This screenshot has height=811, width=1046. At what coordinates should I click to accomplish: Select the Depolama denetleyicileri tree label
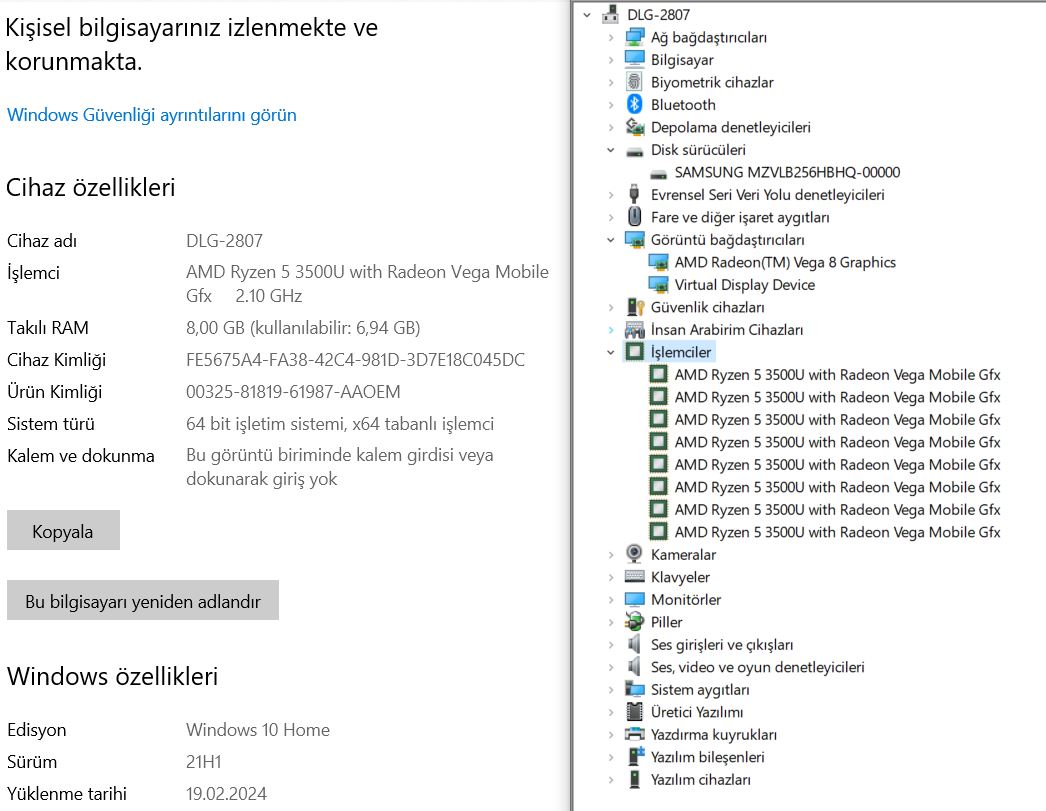[x=730, y=127]
